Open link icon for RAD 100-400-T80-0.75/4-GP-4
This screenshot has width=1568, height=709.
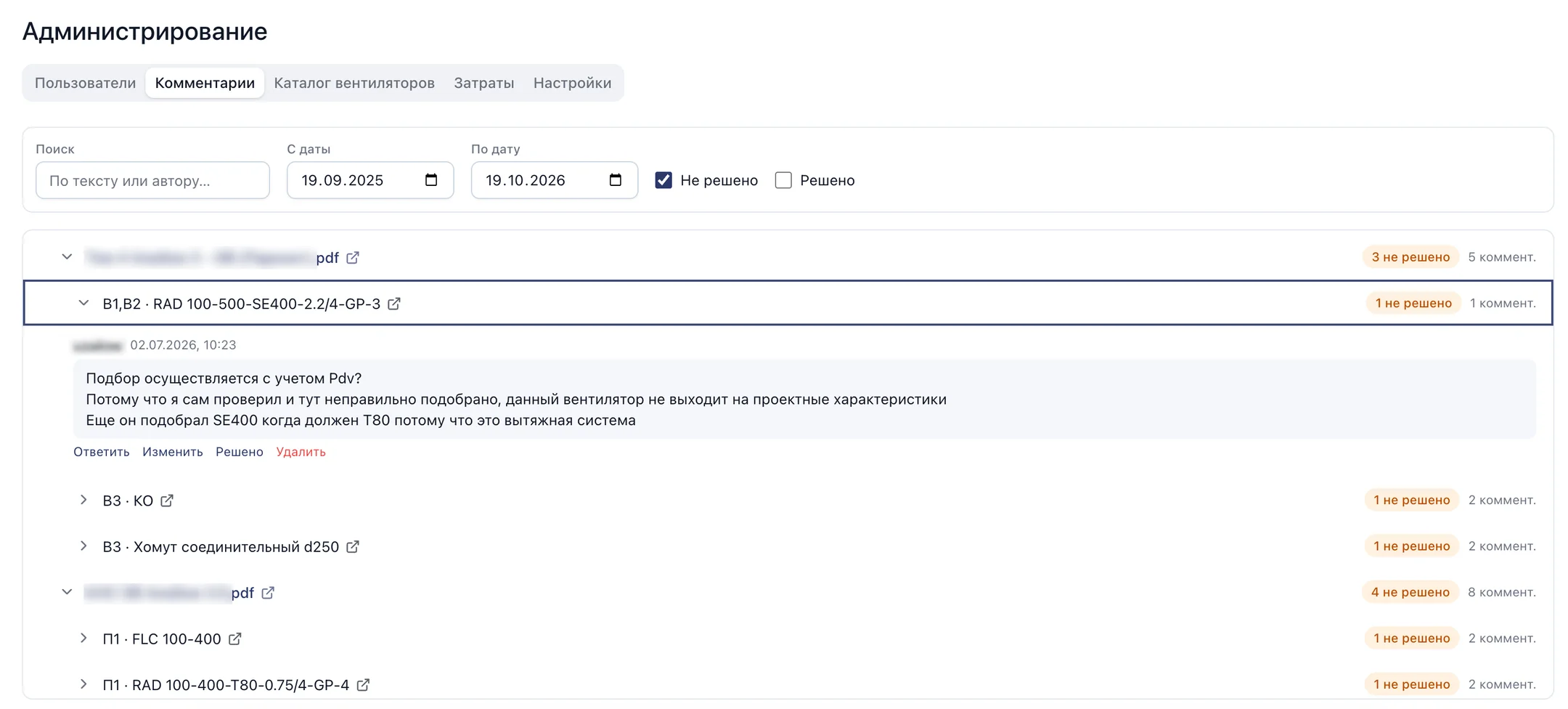coord(363,684)
